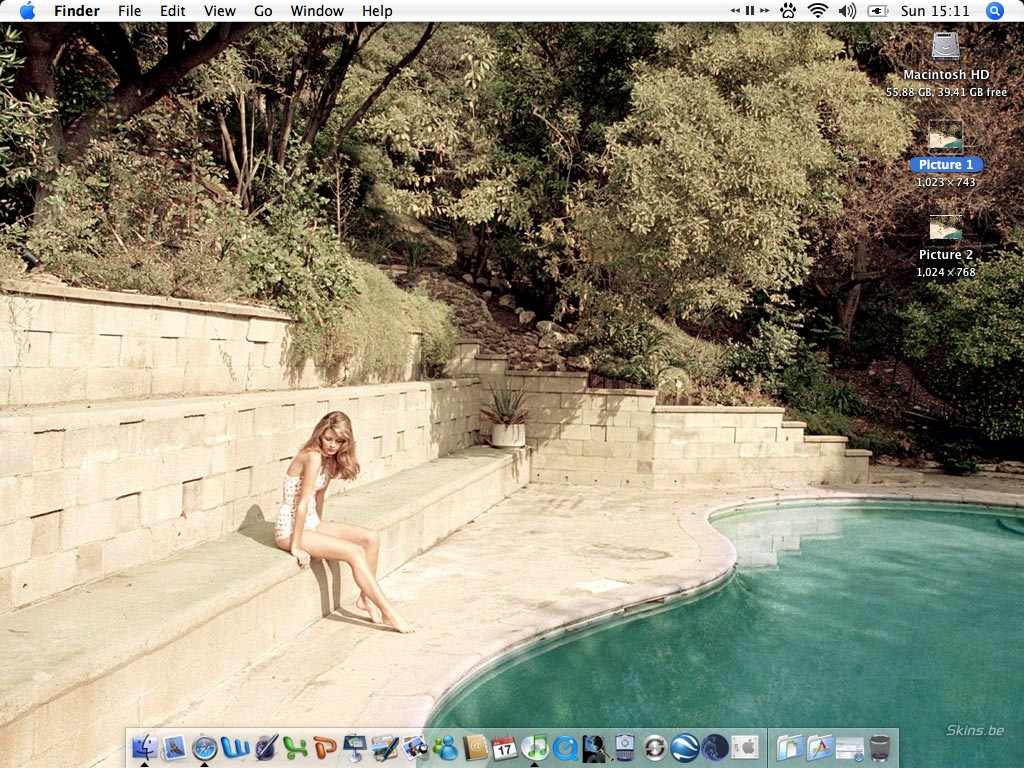Launch Microsoft PowerPoint from the Dock

(325, 747)
